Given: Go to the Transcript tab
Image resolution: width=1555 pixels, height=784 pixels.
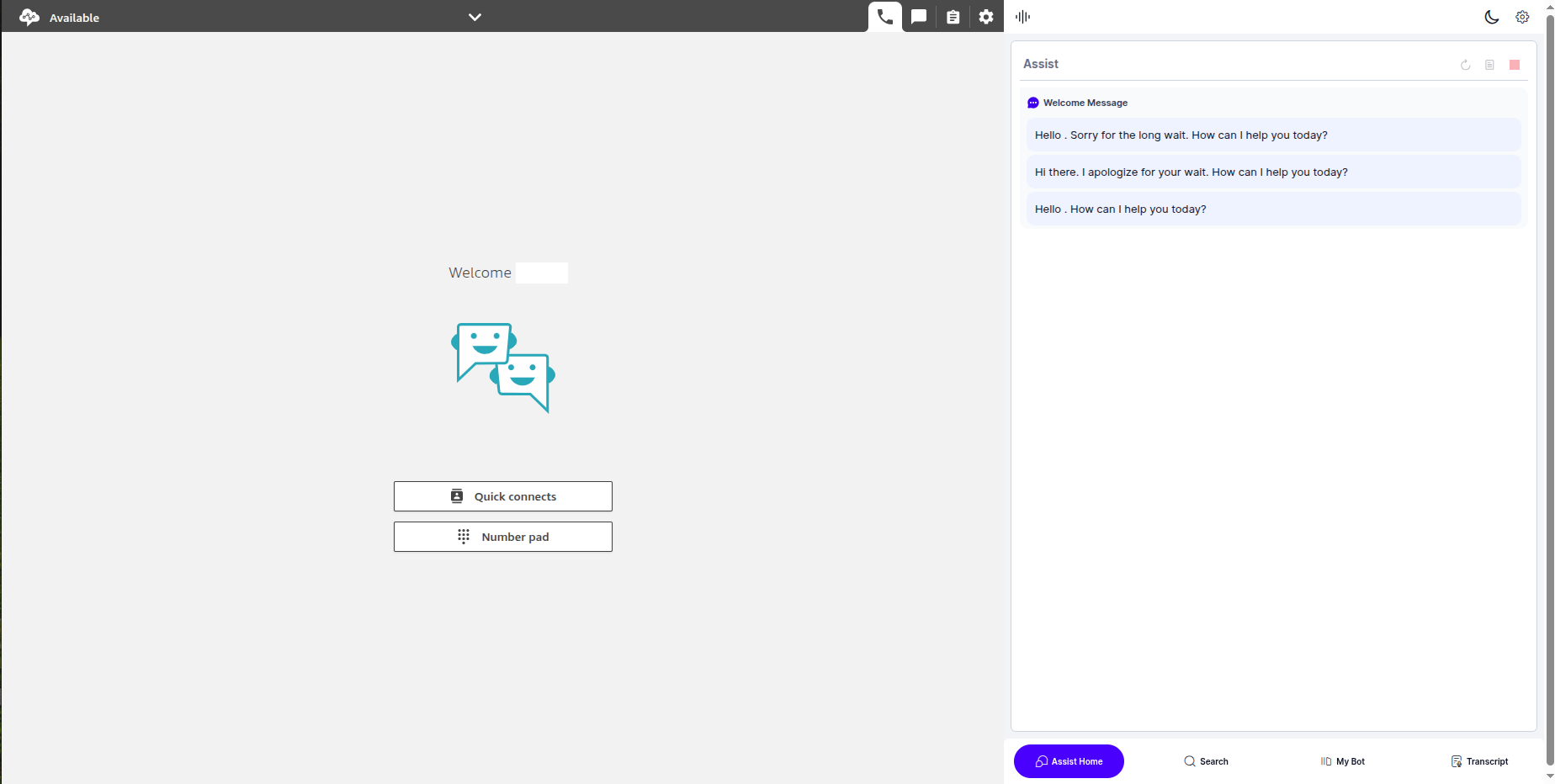Looking at the screenshot, I should point(1479,761).
